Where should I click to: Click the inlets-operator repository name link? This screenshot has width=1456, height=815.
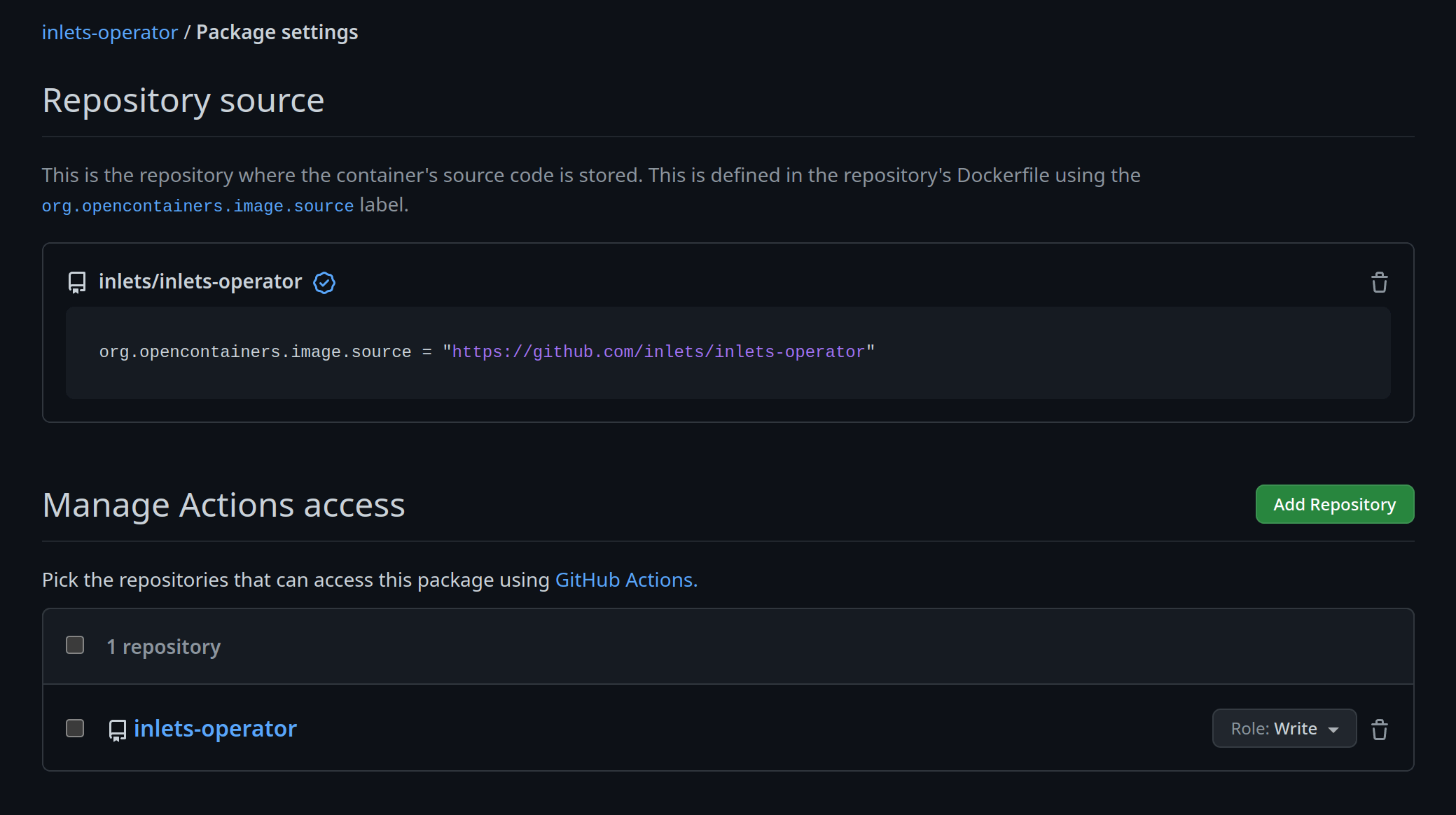tap(215, 728)
